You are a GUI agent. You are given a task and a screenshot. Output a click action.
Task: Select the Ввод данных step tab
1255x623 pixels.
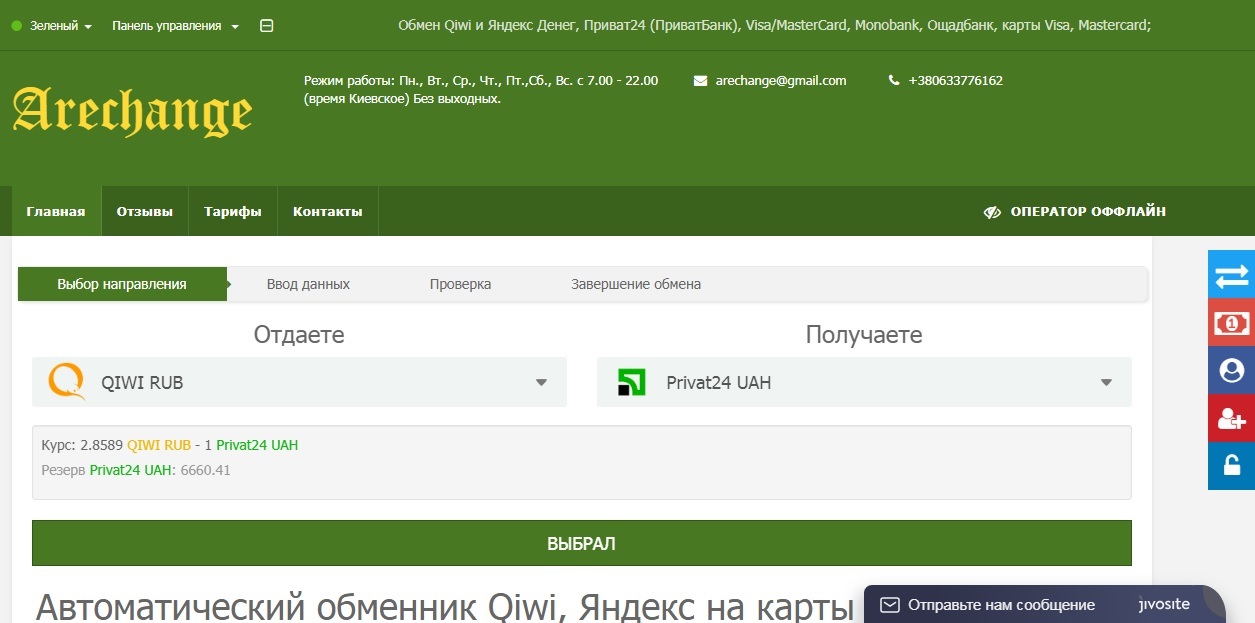click(x=308, y=284)
